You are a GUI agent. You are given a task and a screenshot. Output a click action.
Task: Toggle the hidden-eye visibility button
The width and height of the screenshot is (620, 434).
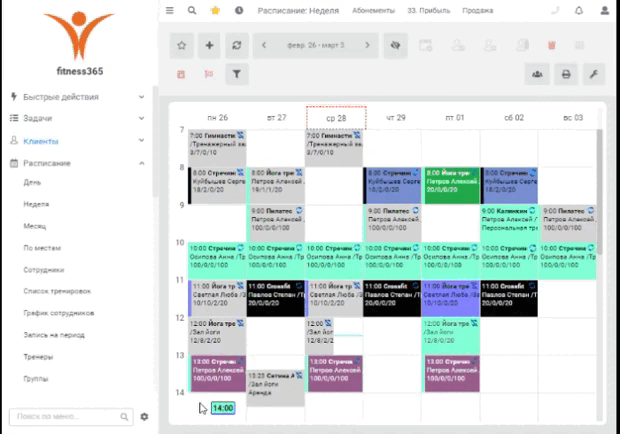(x=395, y=45)
